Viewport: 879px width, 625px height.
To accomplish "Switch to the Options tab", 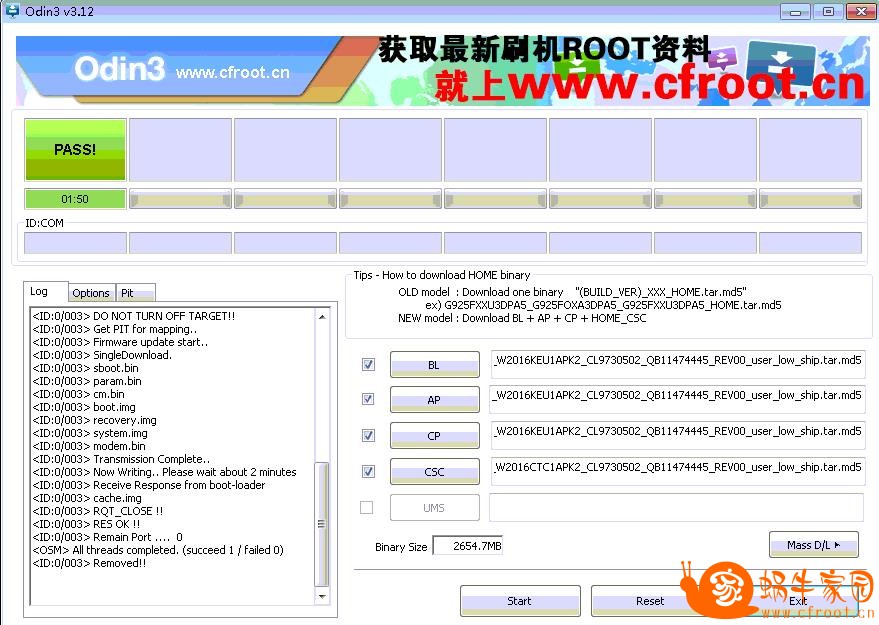I will coord(91,293).
